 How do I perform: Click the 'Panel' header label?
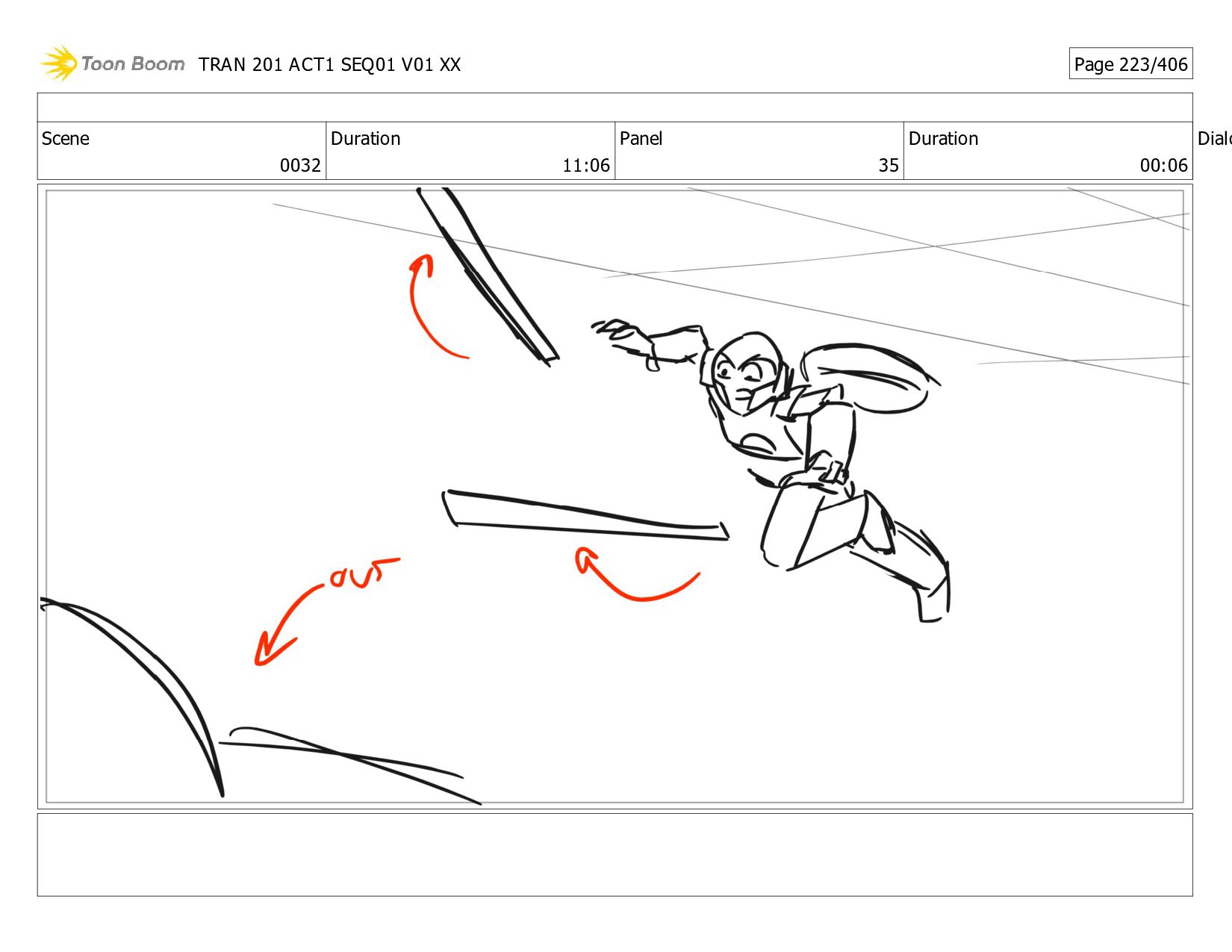coord(641,139)
